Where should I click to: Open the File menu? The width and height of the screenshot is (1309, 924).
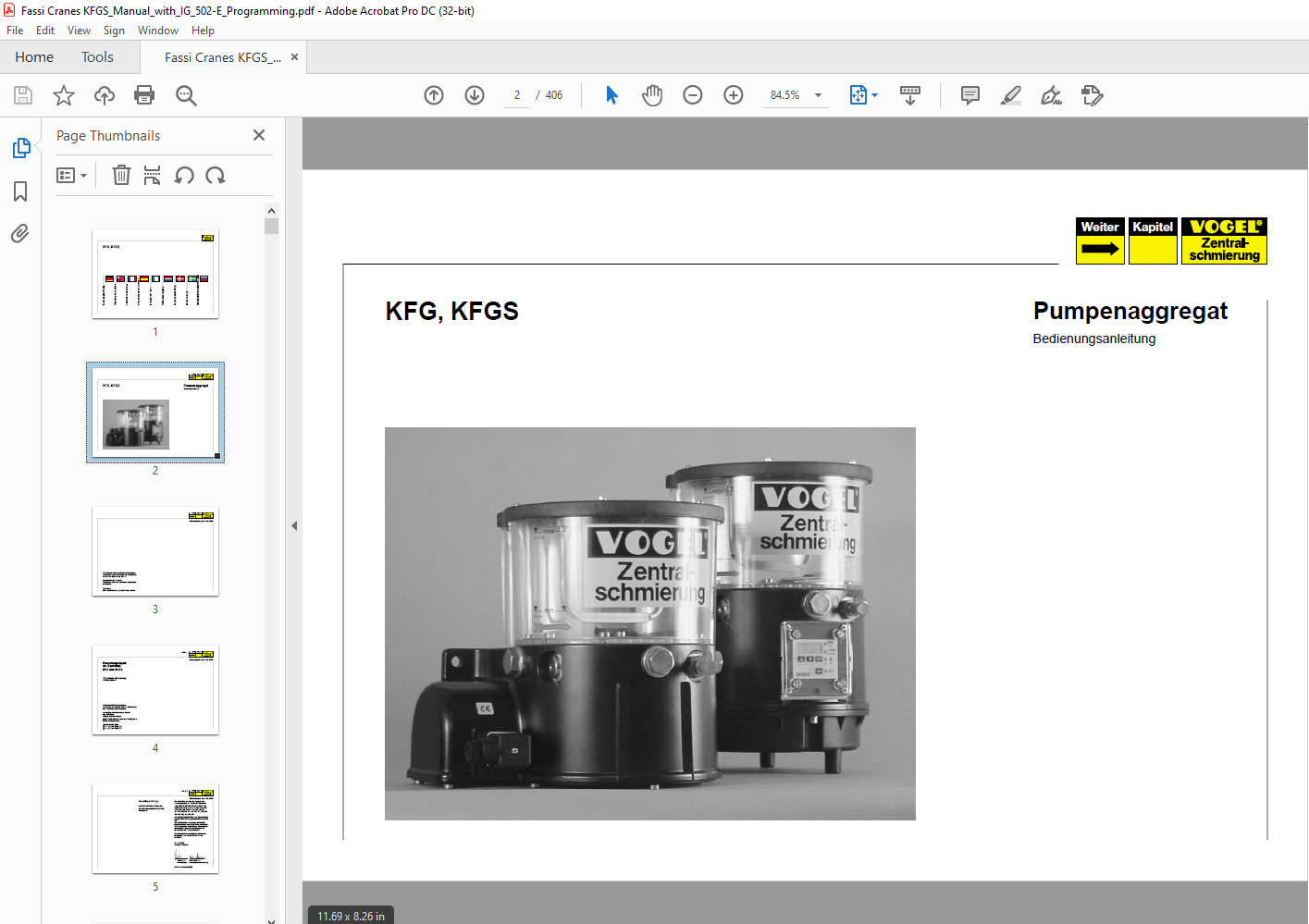(15, 31)
